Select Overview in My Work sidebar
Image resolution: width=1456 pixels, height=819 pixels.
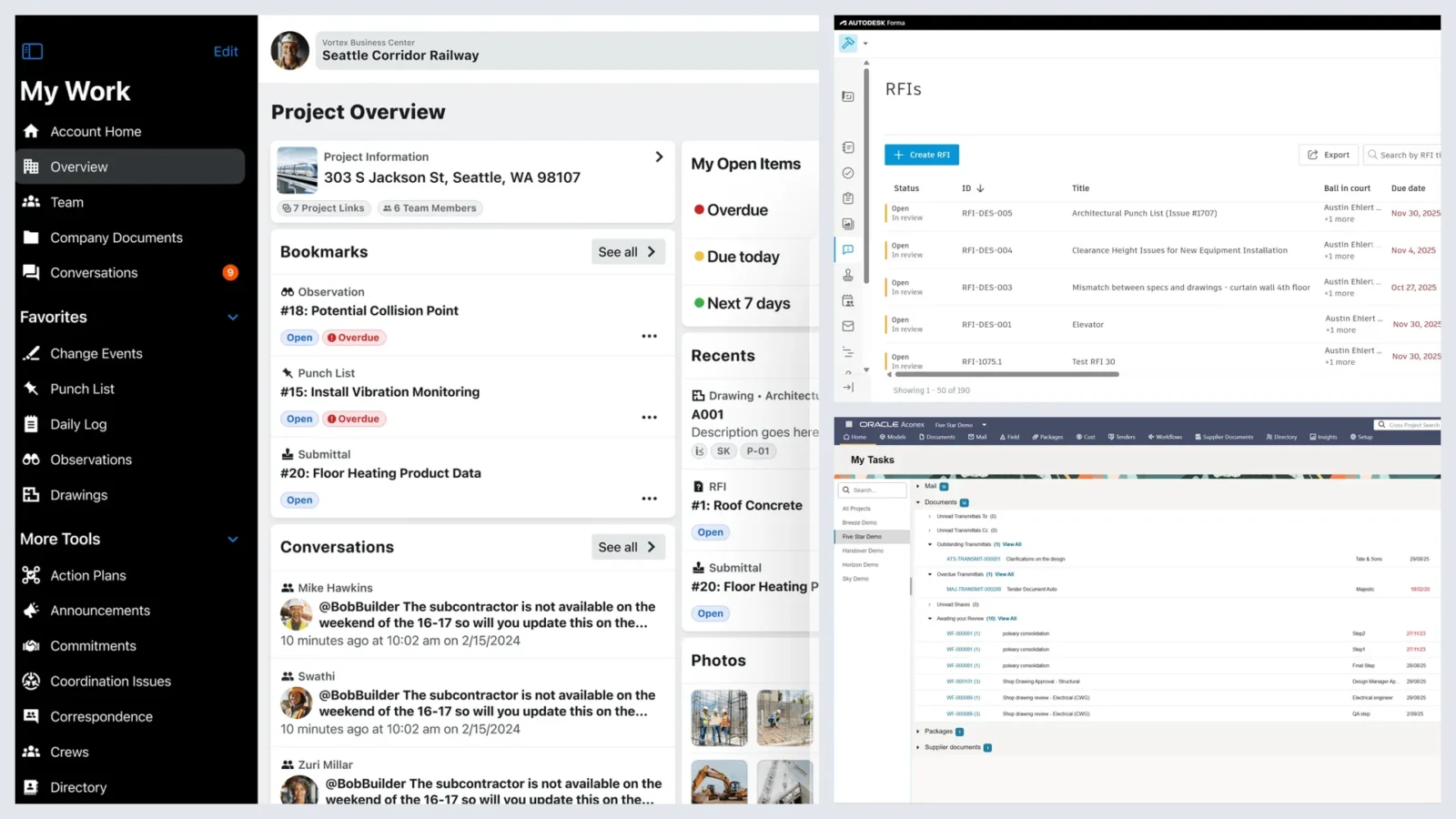(x=130, y=167)
